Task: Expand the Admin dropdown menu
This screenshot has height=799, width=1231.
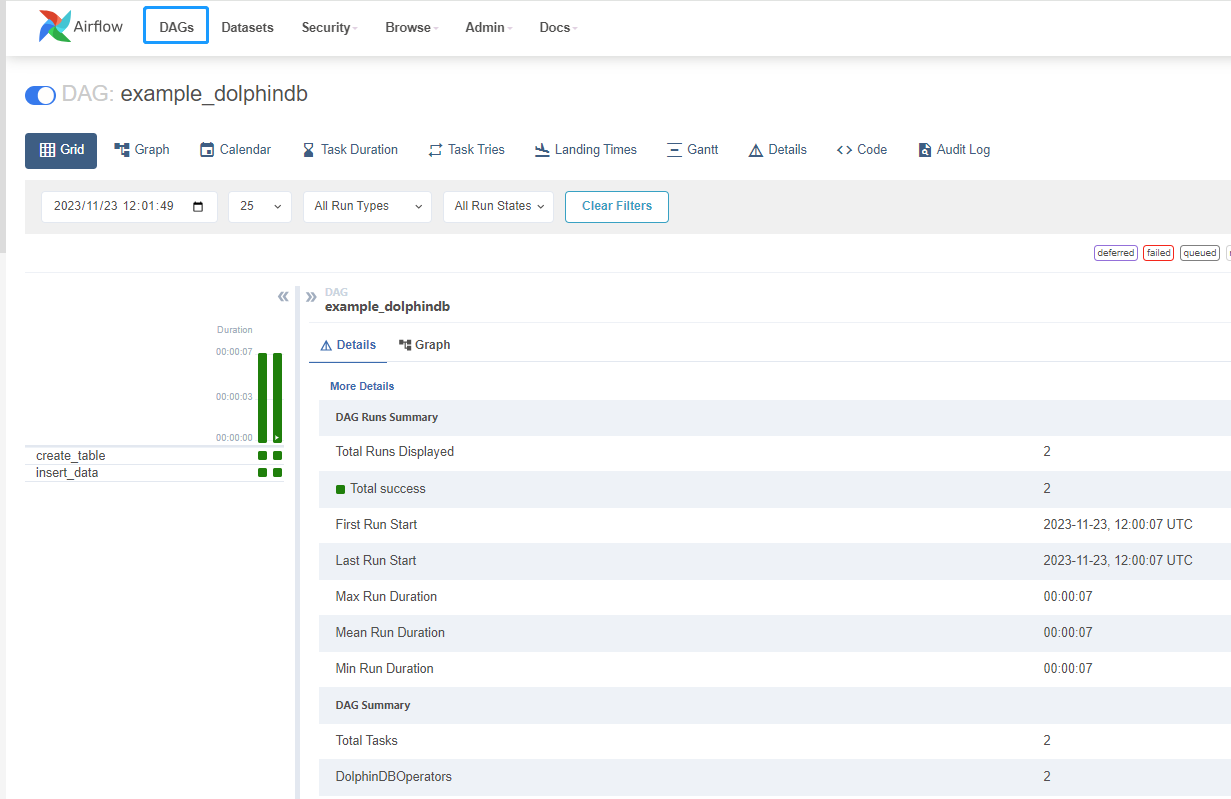Action: [x=488, y=27]
